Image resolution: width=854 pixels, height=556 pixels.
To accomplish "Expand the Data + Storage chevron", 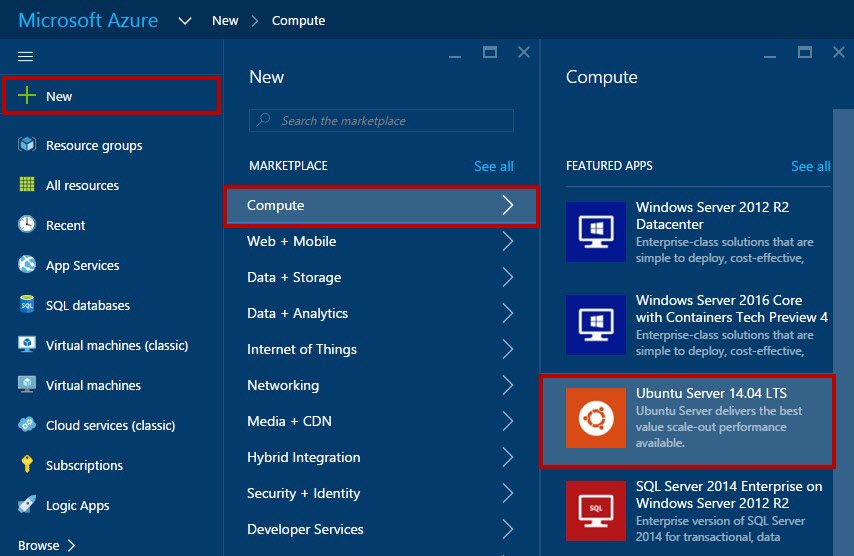I will pos(508,277).
